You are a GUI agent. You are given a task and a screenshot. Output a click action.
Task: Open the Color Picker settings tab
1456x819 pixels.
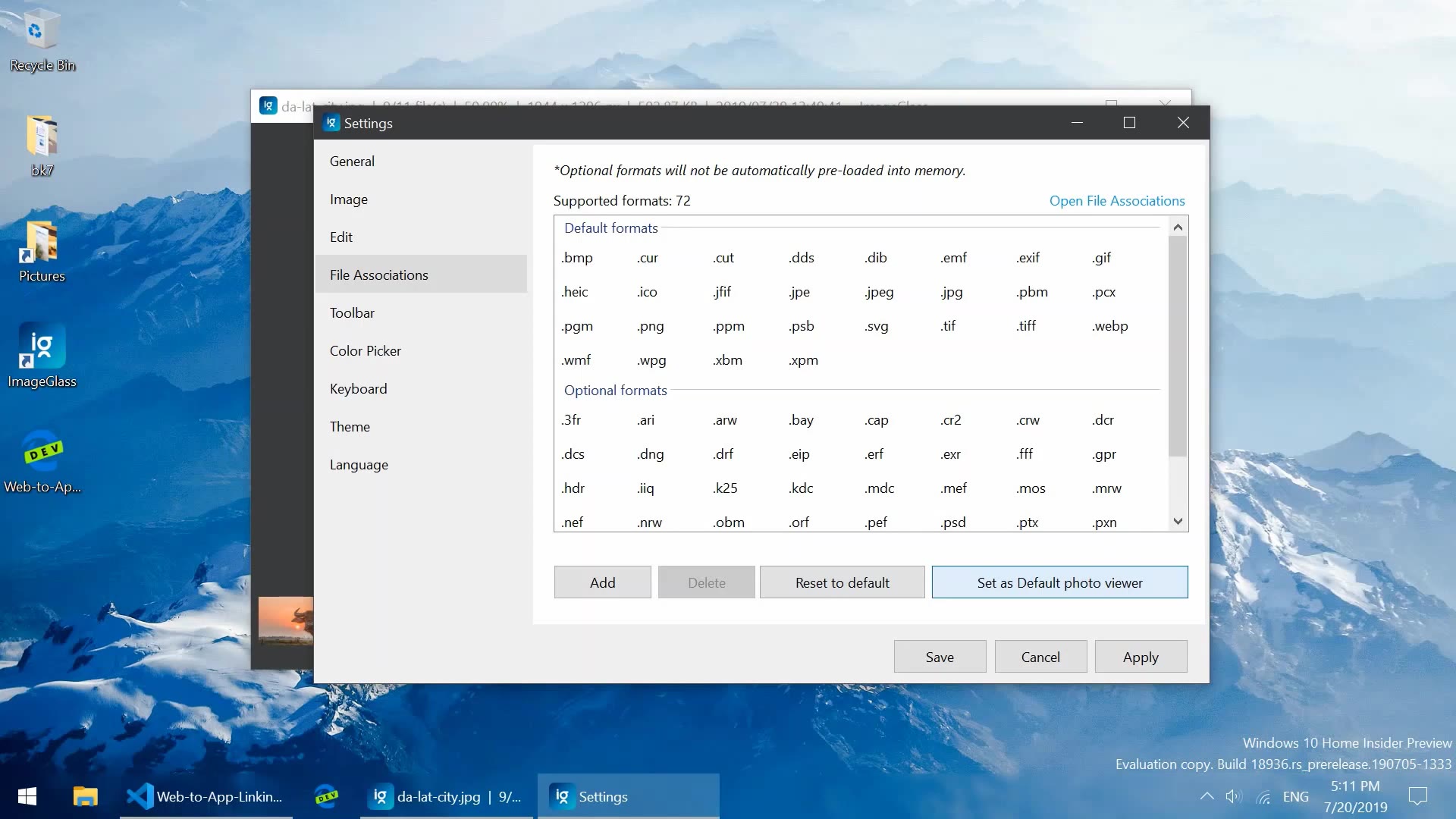click(x=421, y=350)
